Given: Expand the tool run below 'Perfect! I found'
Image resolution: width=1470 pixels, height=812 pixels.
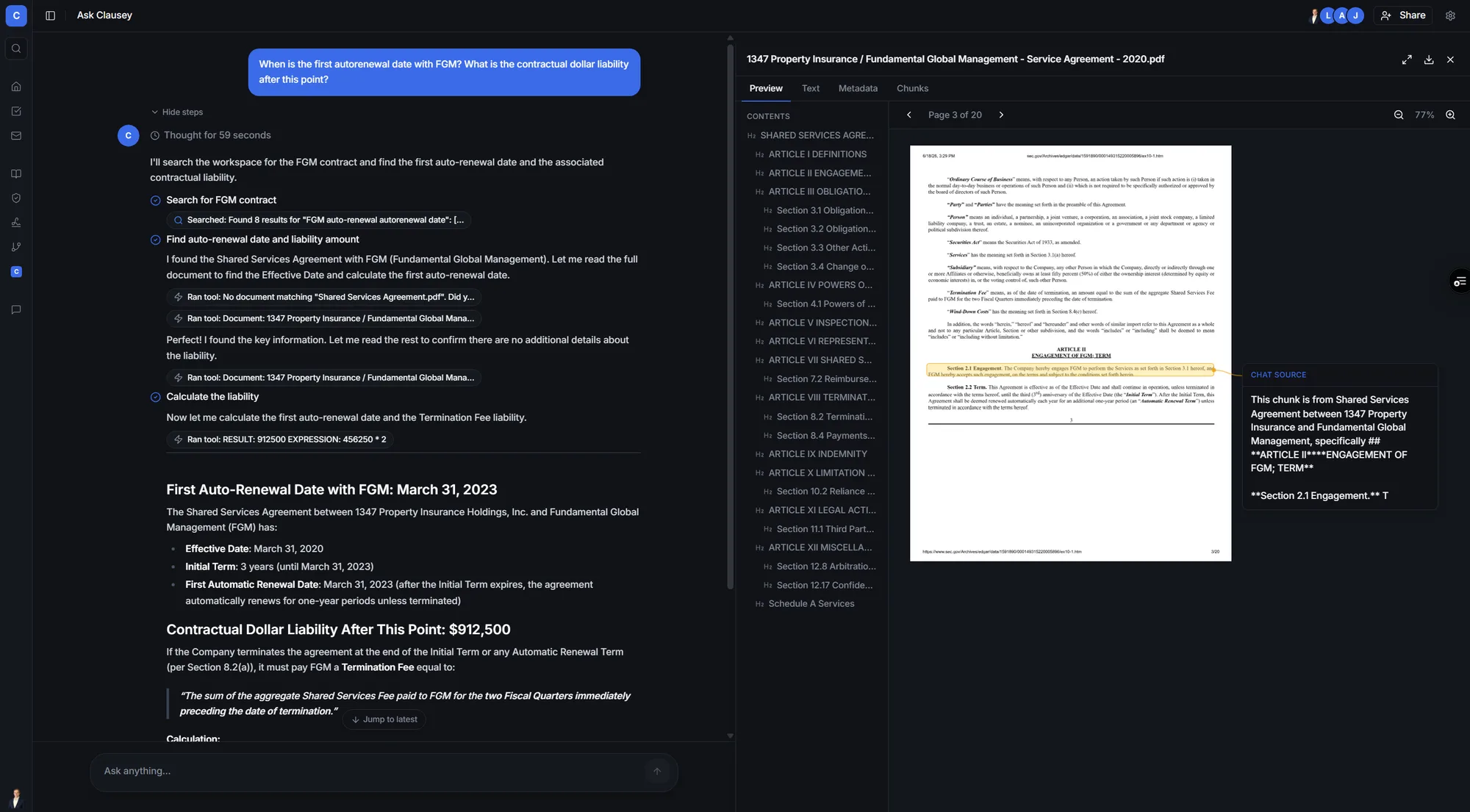Looking at the screenshot, I should pos(324,378).
